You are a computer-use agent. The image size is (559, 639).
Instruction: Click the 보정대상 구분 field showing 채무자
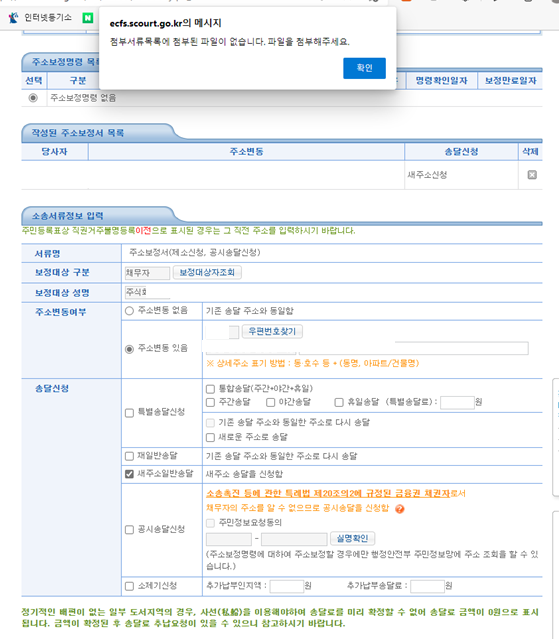click(x=147, y=273)
